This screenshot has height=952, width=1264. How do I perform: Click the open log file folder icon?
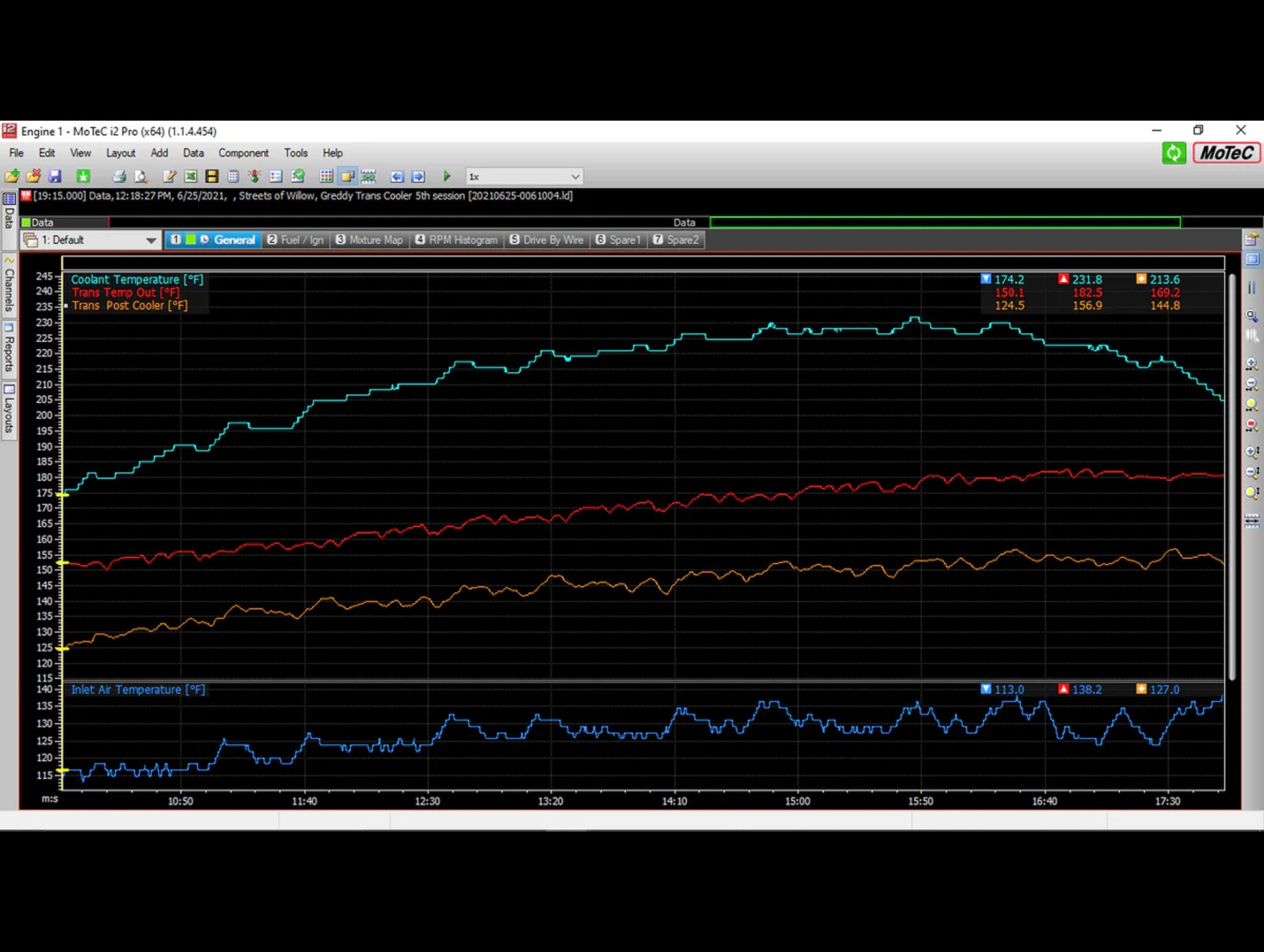[12, 176]
